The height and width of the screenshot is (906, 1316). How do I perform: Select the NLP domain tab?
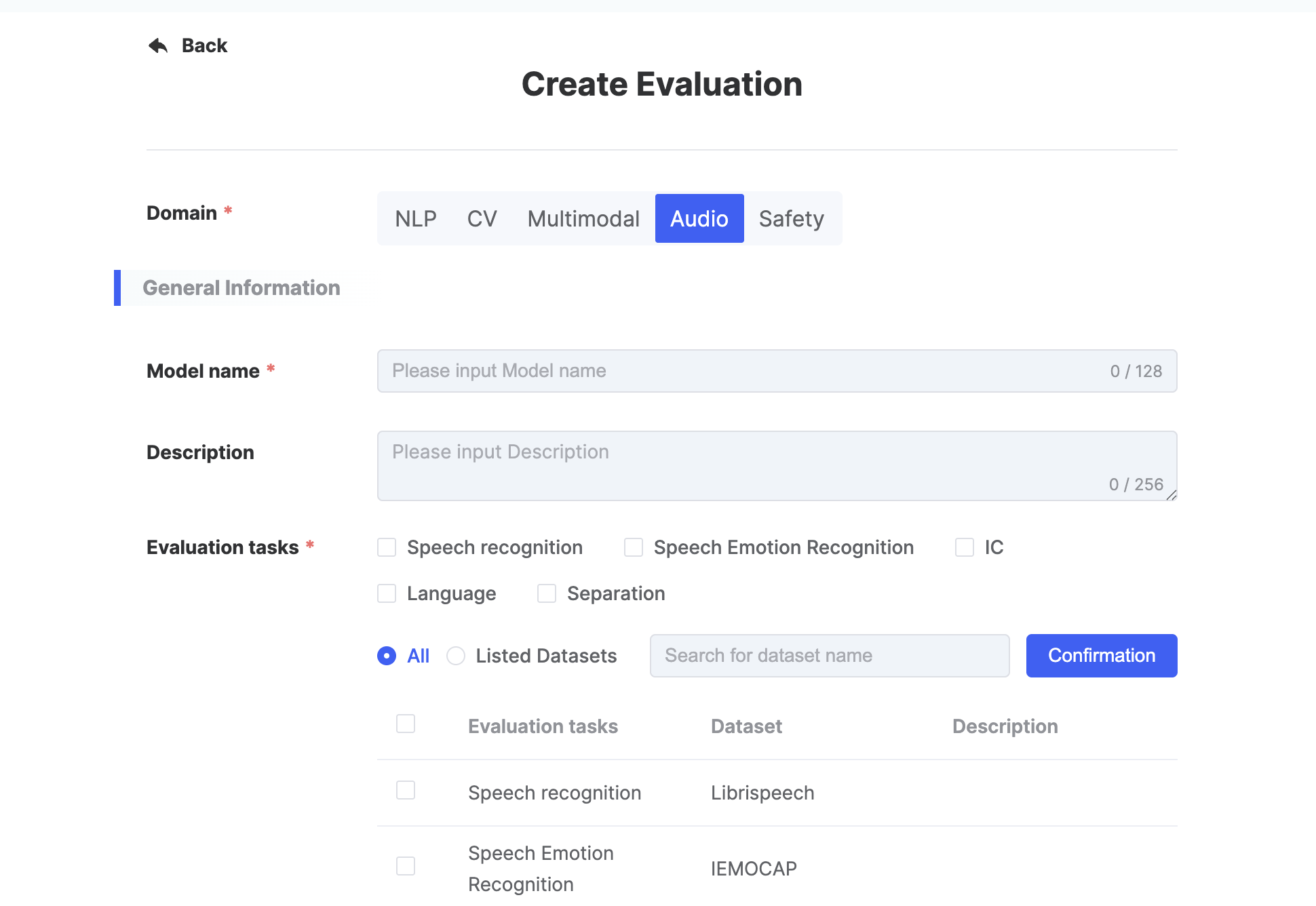(x=415, y=218)
